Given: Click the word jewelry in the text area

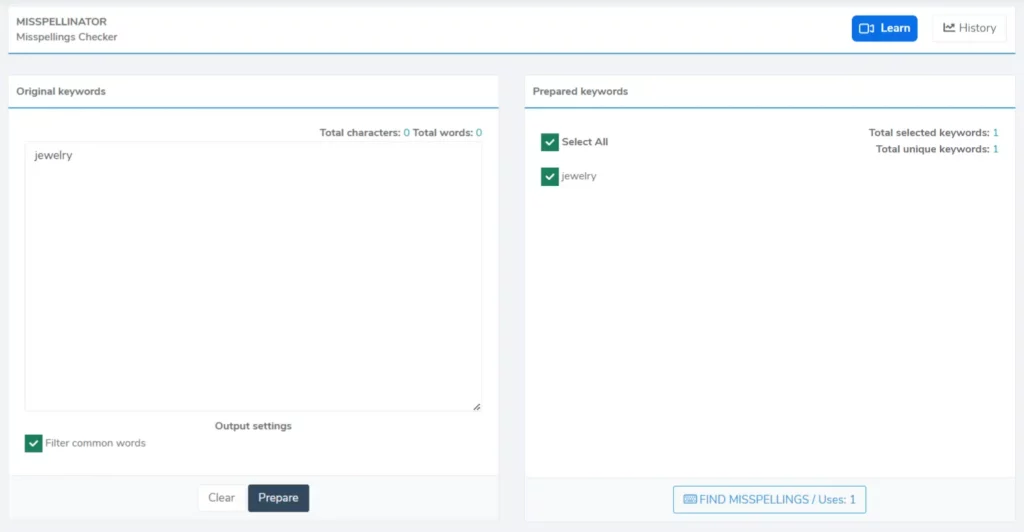Looking at the screenshot, I should 53,156.
